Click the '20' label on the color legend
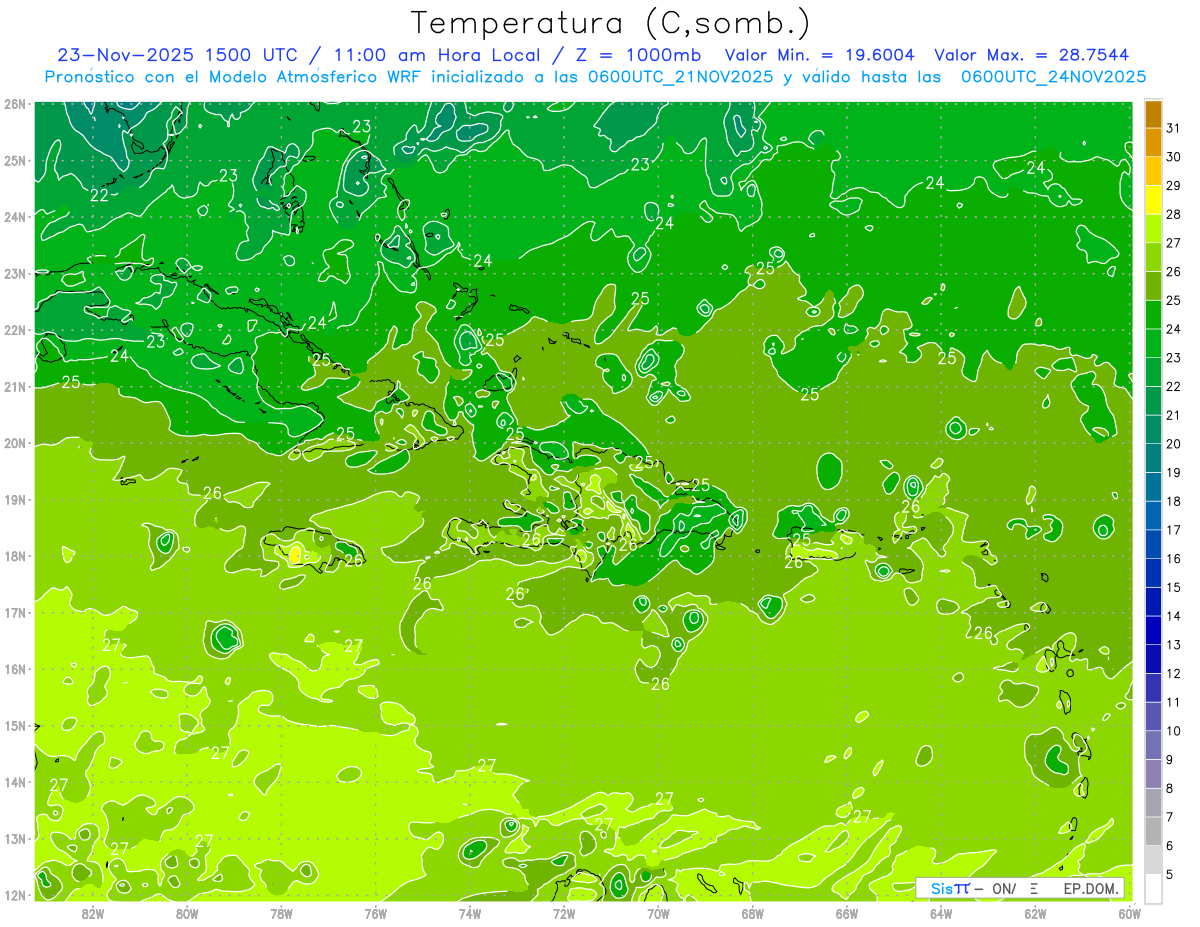The height and width of the screenshot is (927, 1200). tap(1174, 444)
